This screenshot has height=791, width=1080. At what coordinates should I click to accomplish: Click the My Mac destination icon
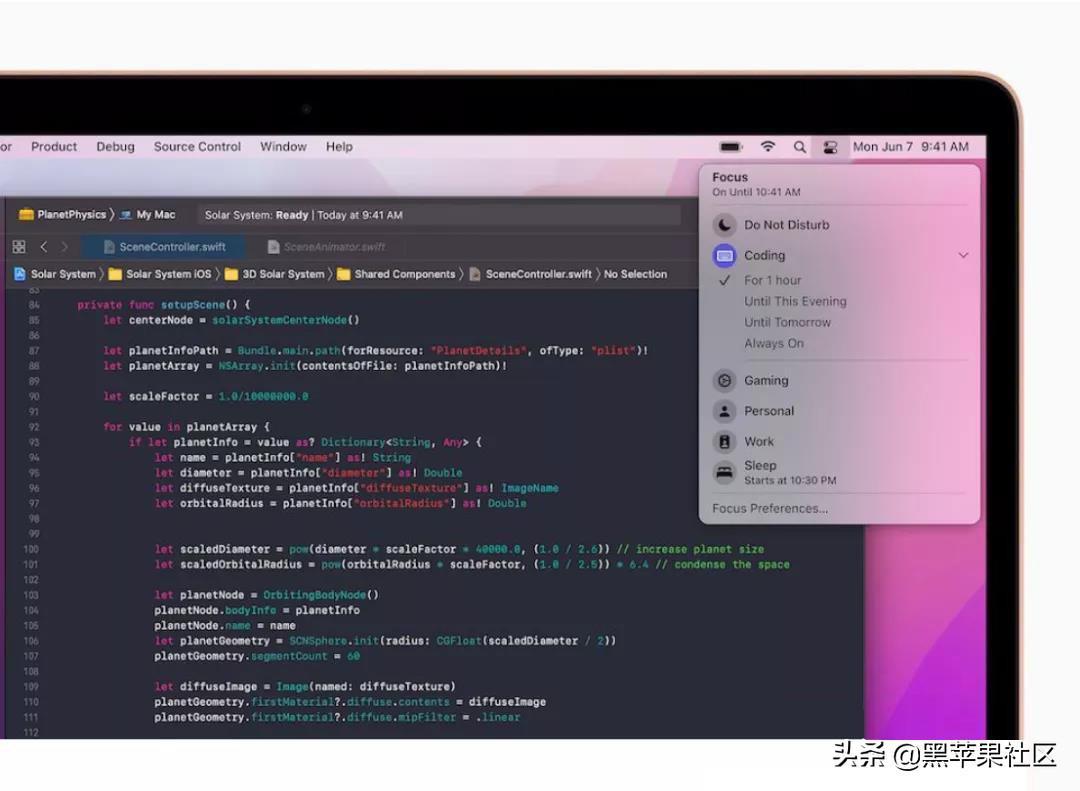pyautogui.click(x=126, y=215)
